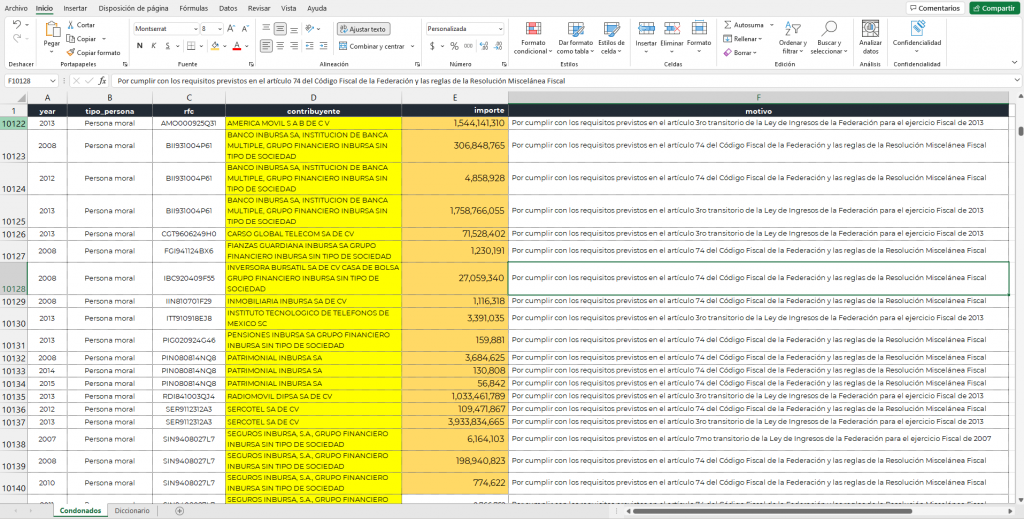This screenshot has width=1024, height=519.
Task: Click the Pegar paste icon
Action: tap(52, 29)
